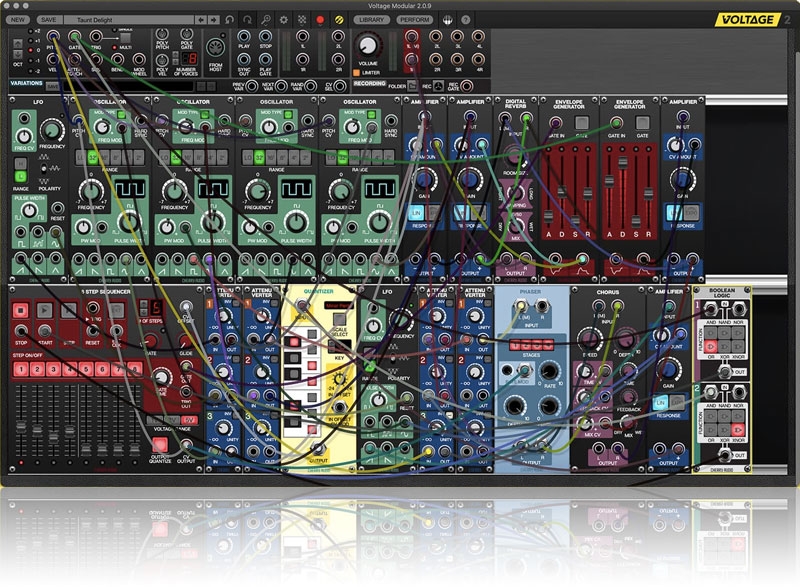Click the recording FOLDER icon
Viewport: 800px width, 587px height.
412,86
